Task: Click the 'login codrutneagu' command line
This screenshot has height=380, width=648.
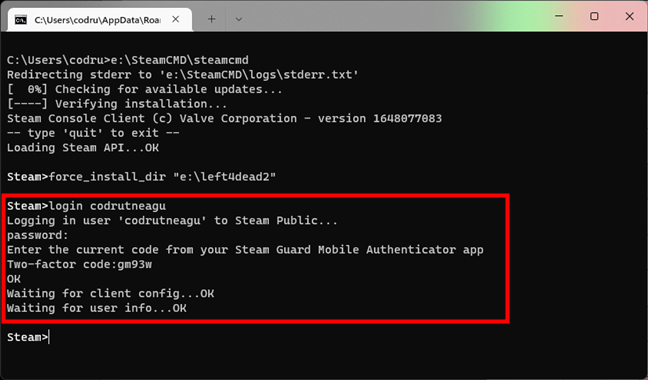Action: tap(86, 206)
